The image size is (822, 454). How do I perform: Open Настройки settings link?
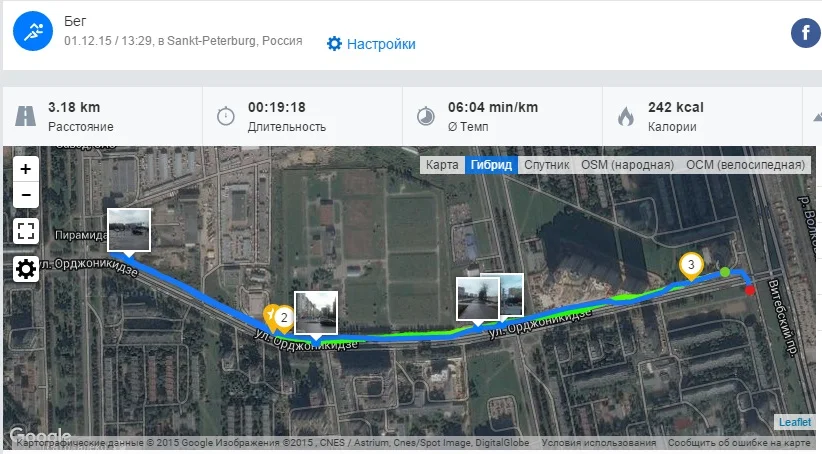(x=371, y=44)
